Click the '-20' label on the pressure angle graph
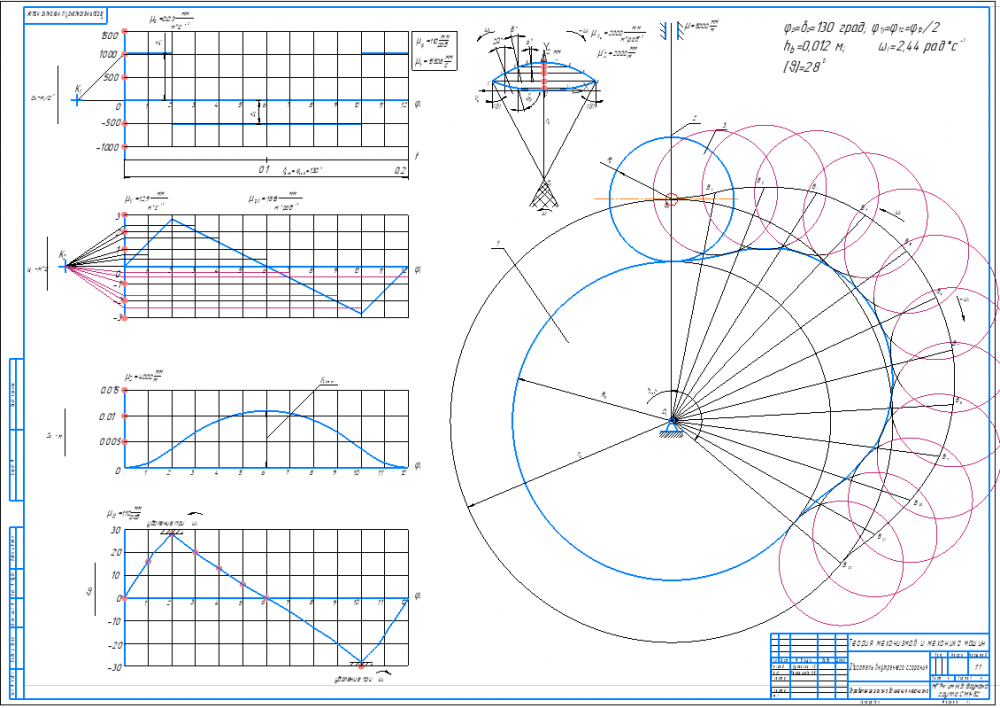The height and width of the screenshot is (708, 1000). pyautogui.click(x=114, y=645)
